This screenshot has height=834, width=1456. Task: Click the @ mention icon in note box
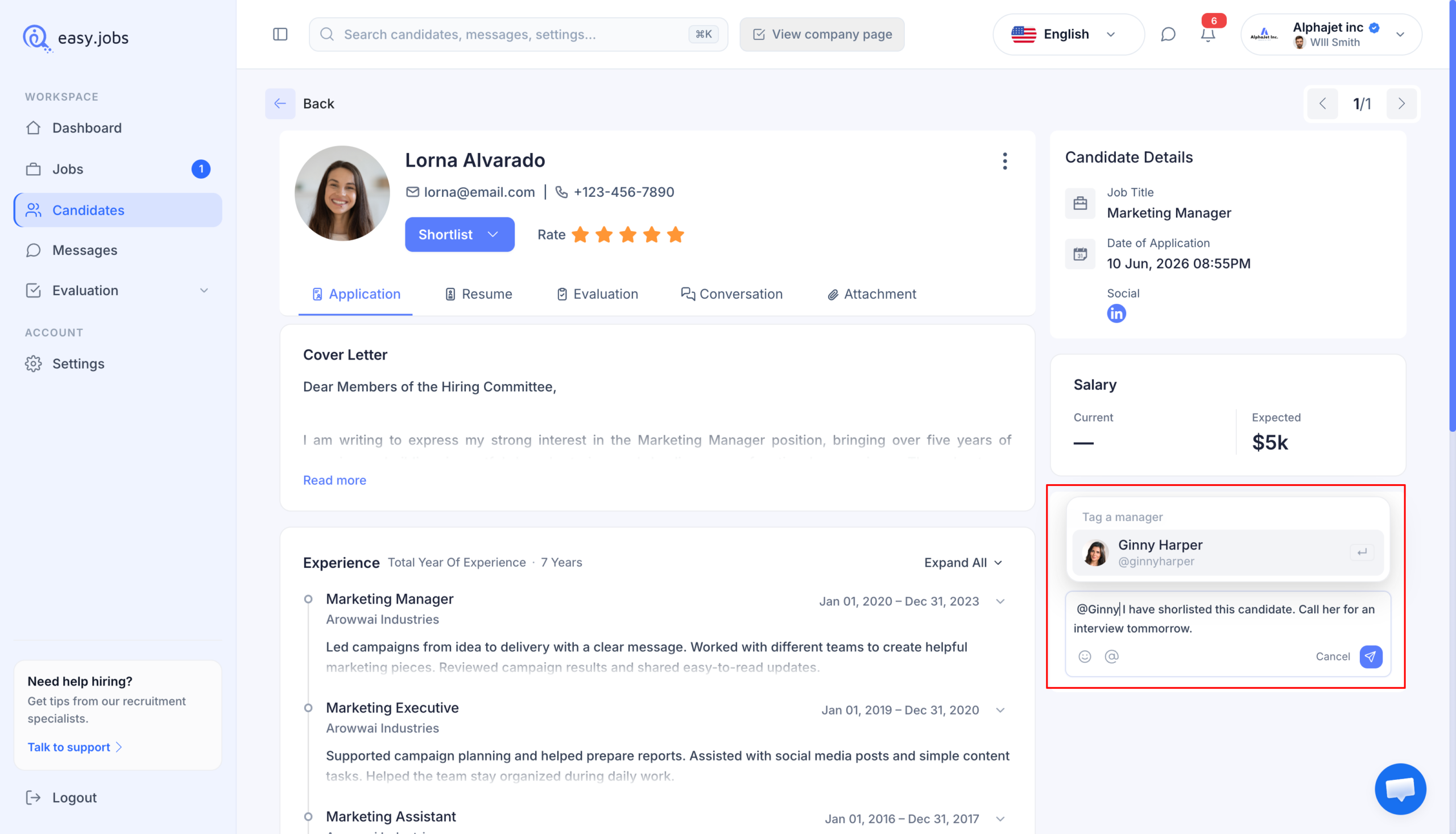point(1111,657)
